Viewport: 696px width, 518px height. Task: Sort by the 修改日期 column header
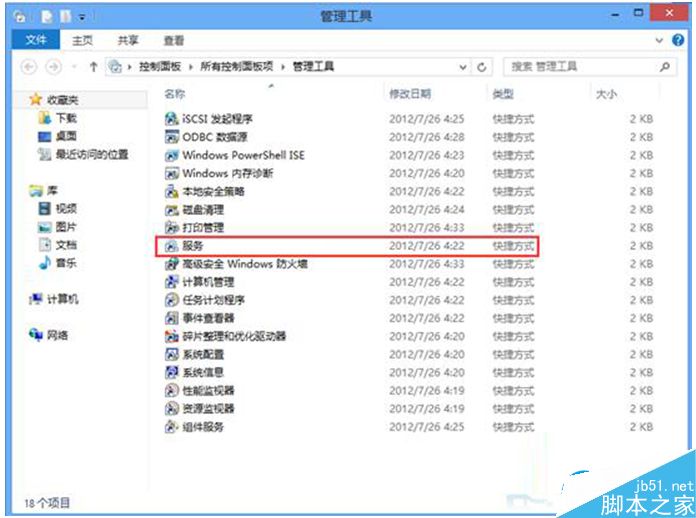click(410, 94)
